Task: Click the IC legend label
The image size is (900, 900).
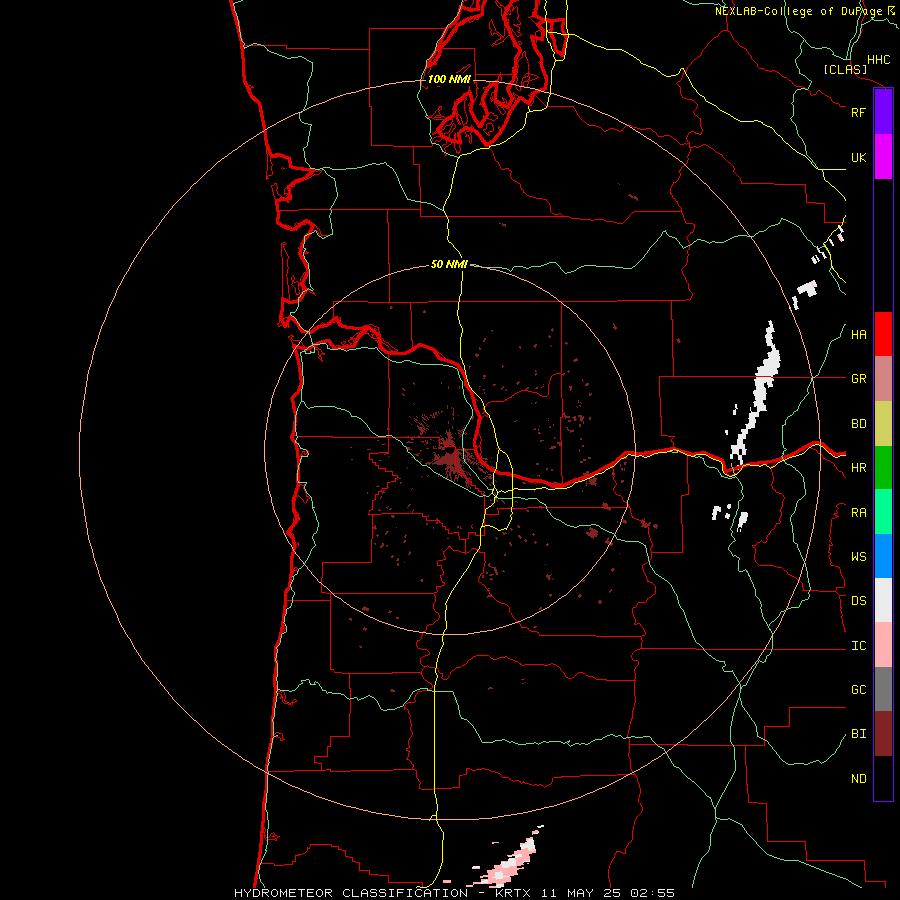Action: (x=858, y=646)
